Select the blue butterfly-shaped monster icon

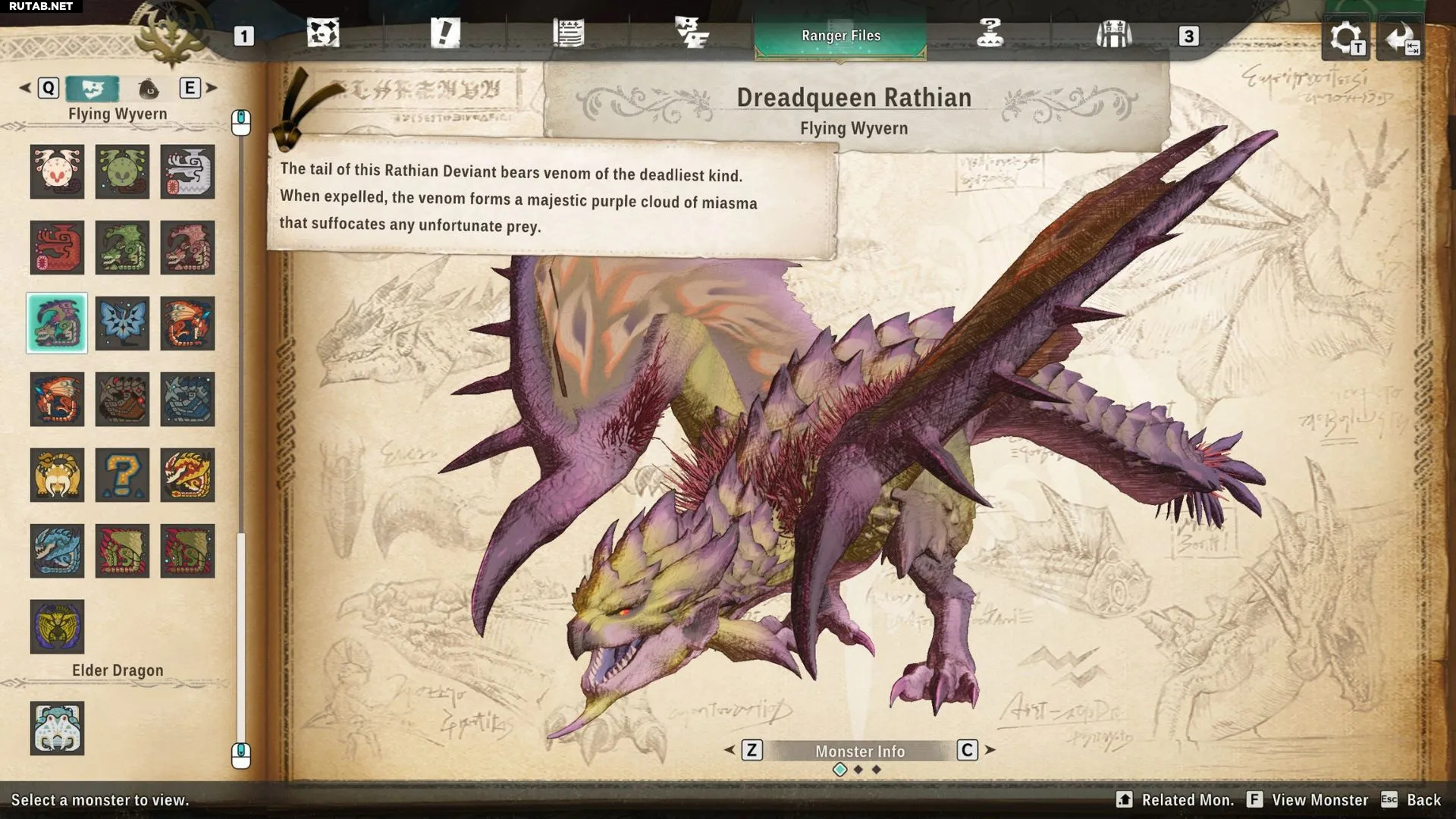point(122,323)
